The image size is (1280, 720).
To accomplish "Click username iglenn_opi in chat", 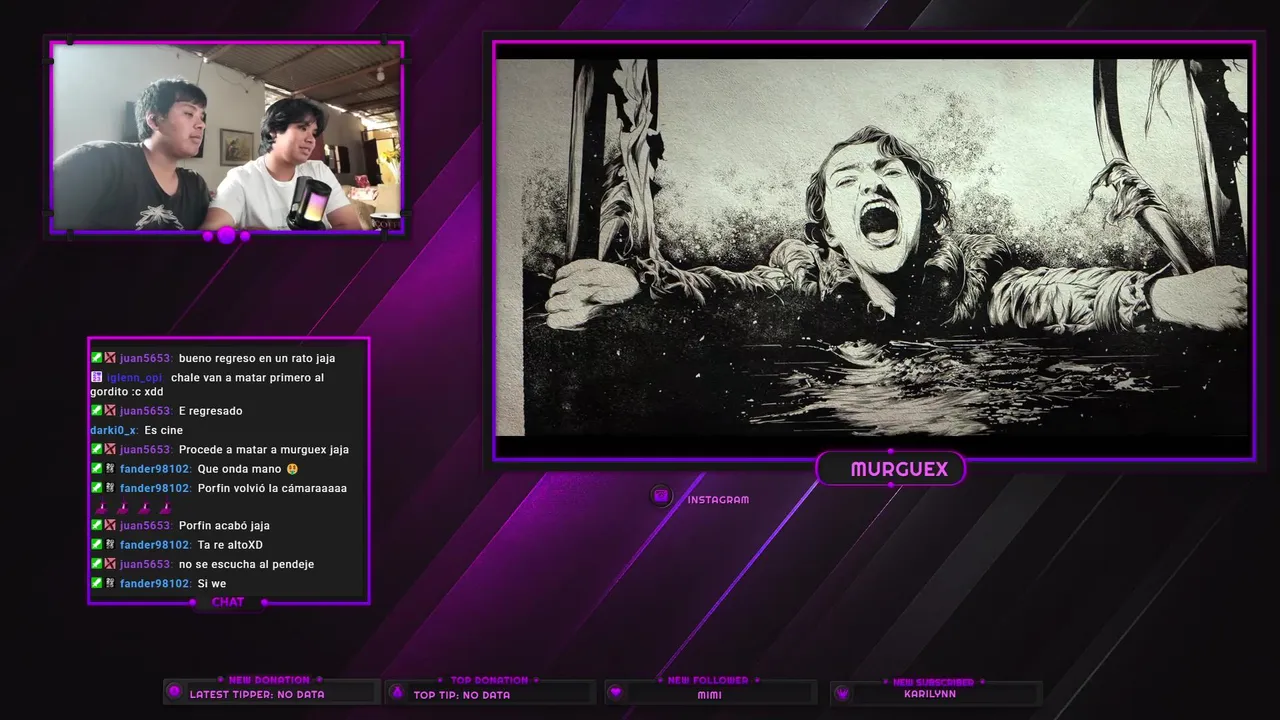I will point(134,378).
